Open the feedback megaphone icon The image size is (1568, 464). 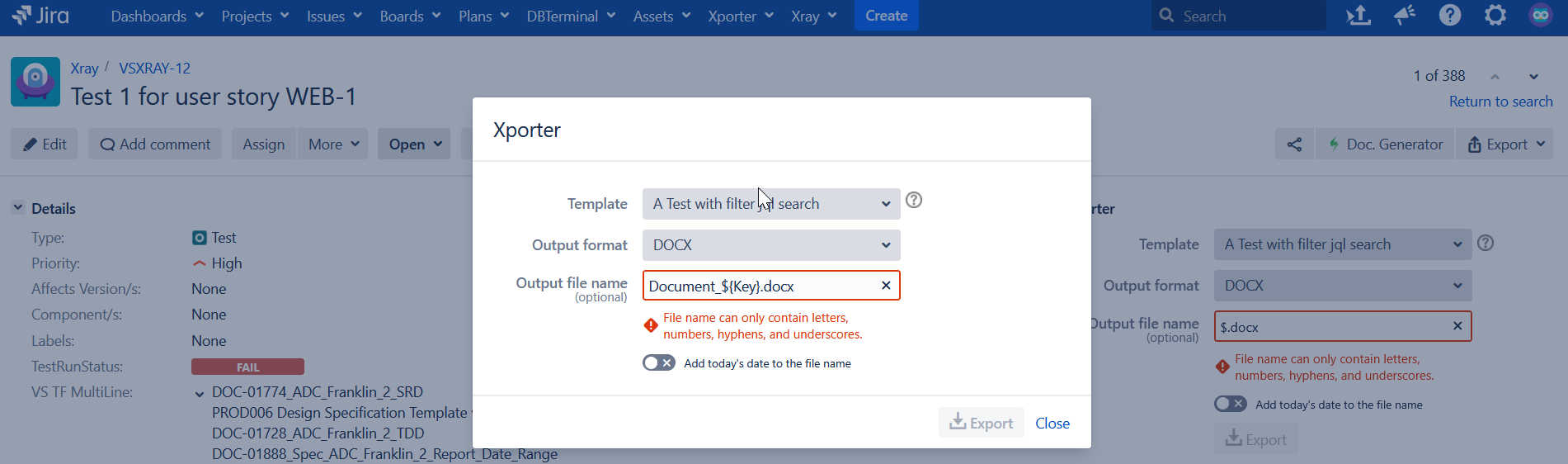1405,15
